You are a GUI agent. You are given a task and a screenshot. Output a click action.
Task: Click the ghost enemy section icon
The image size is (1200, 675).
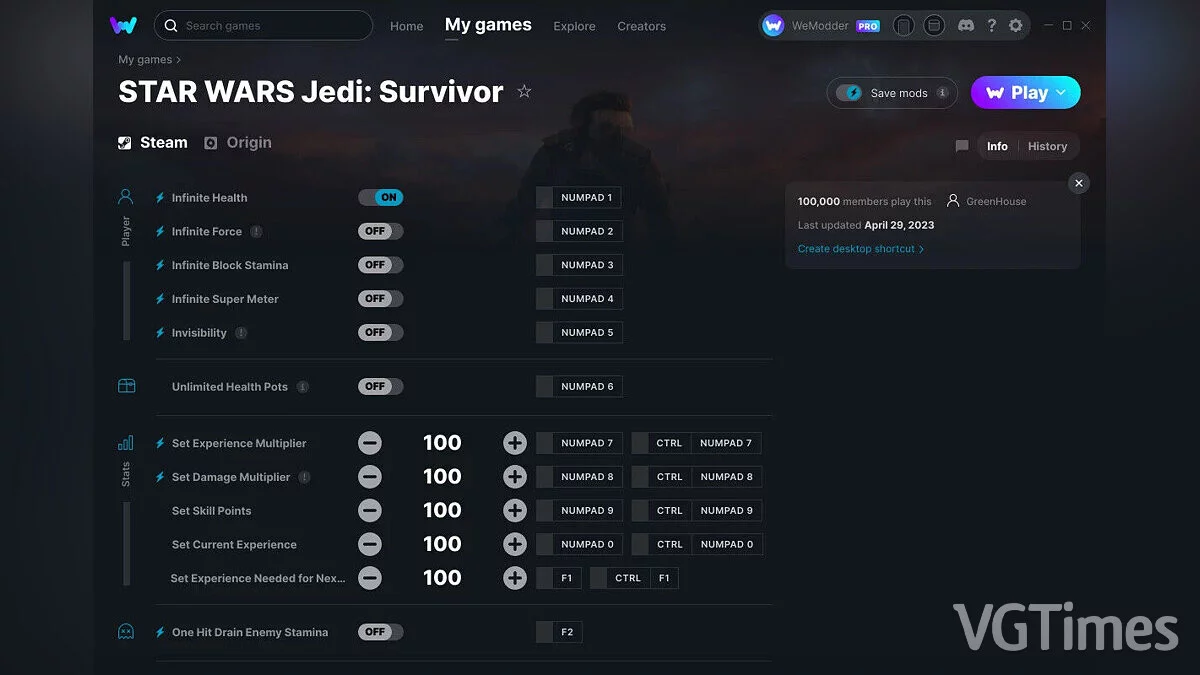click(x=125, y=631)
